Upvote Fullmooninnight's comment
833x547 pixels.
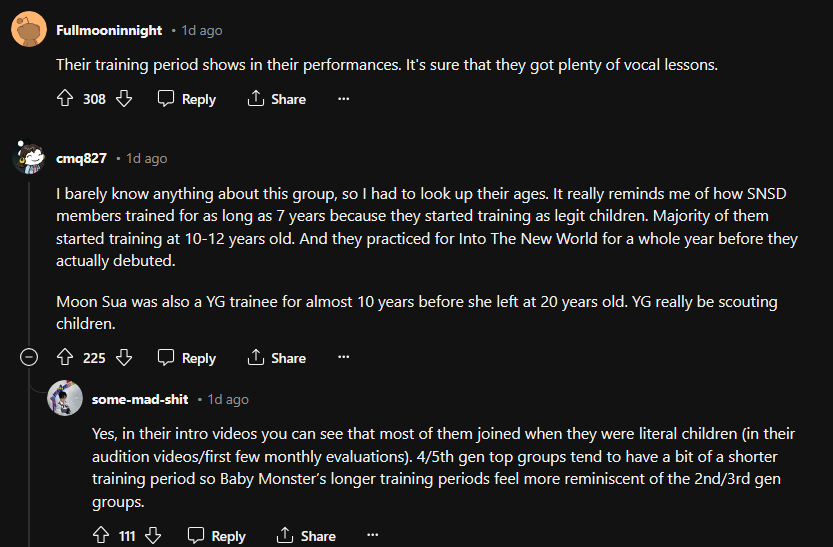click(x=65, y=99)
